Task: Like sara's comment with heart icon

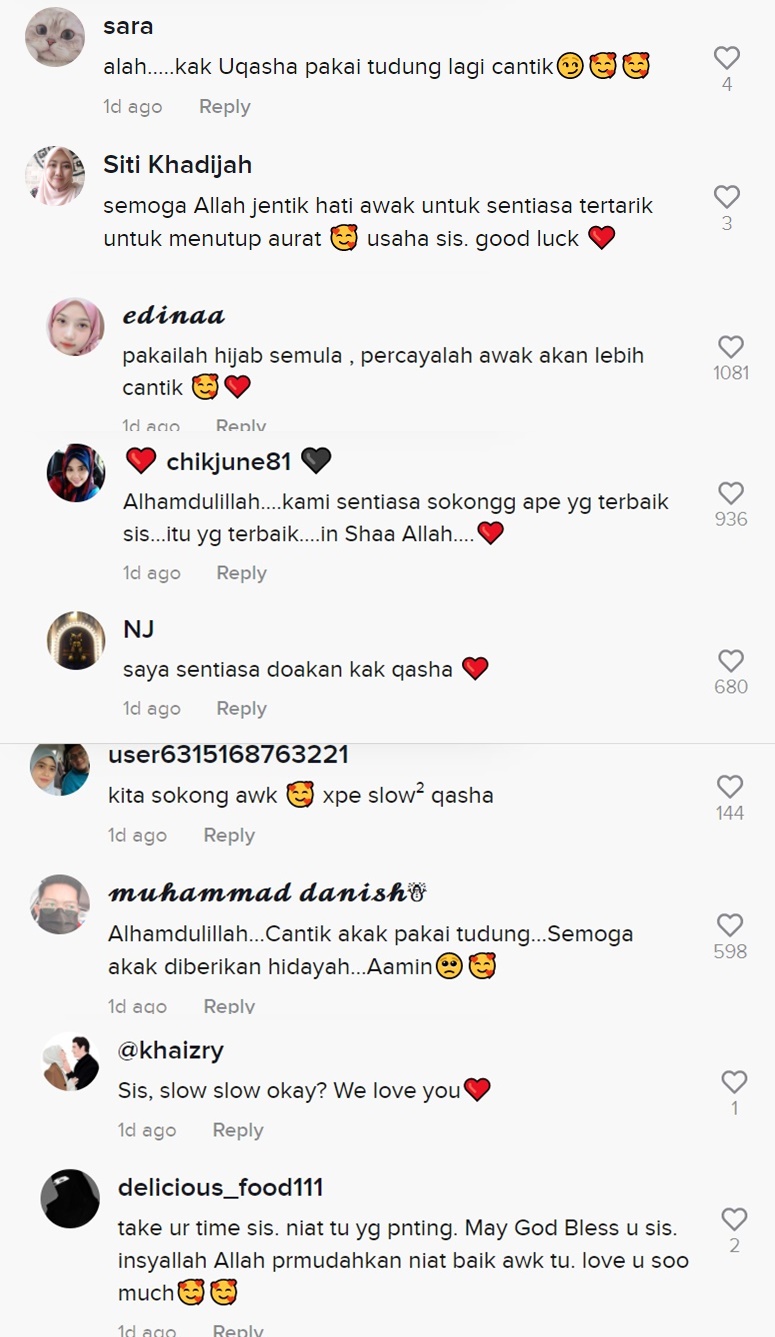Action: tap(727, 58)
